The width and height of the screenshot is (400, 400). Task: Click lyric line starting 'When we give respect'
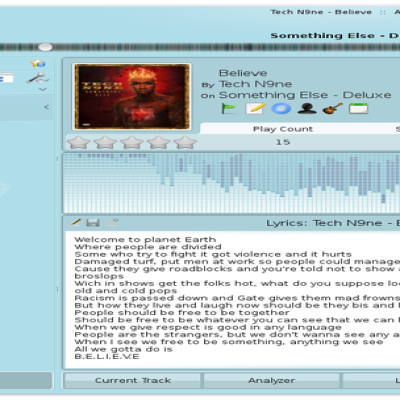click(x=208, y=328)
